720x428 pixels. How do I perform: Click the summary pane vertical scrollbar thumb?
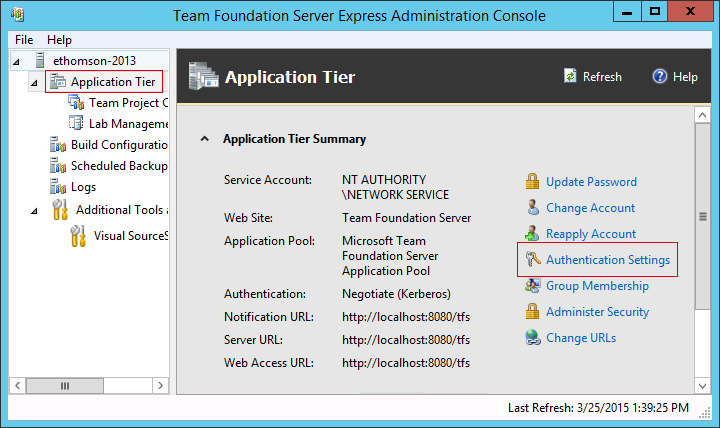point(702,216)
